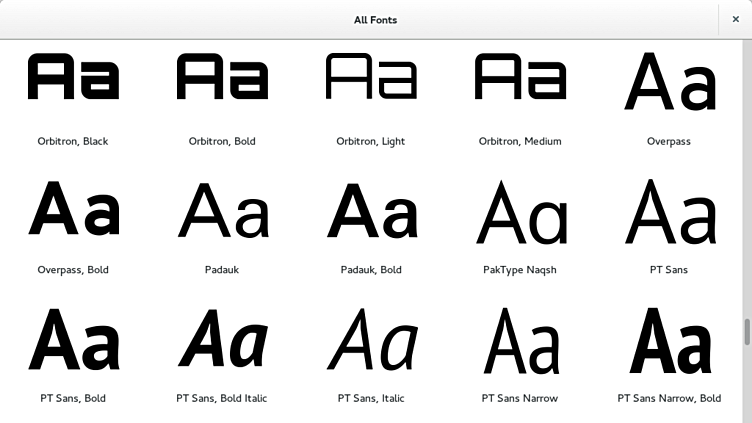Select the PT Sans Narrow font thumbnail
The height and width of the screenshot is (423, 752).
pyautogui.click(x=520, y=341)
